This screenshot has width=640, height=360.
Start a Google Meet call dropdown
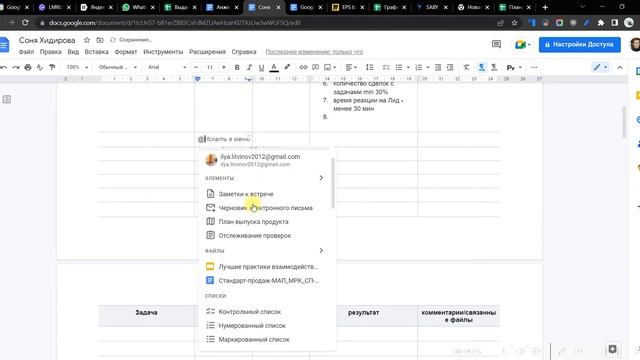[522, 44]
